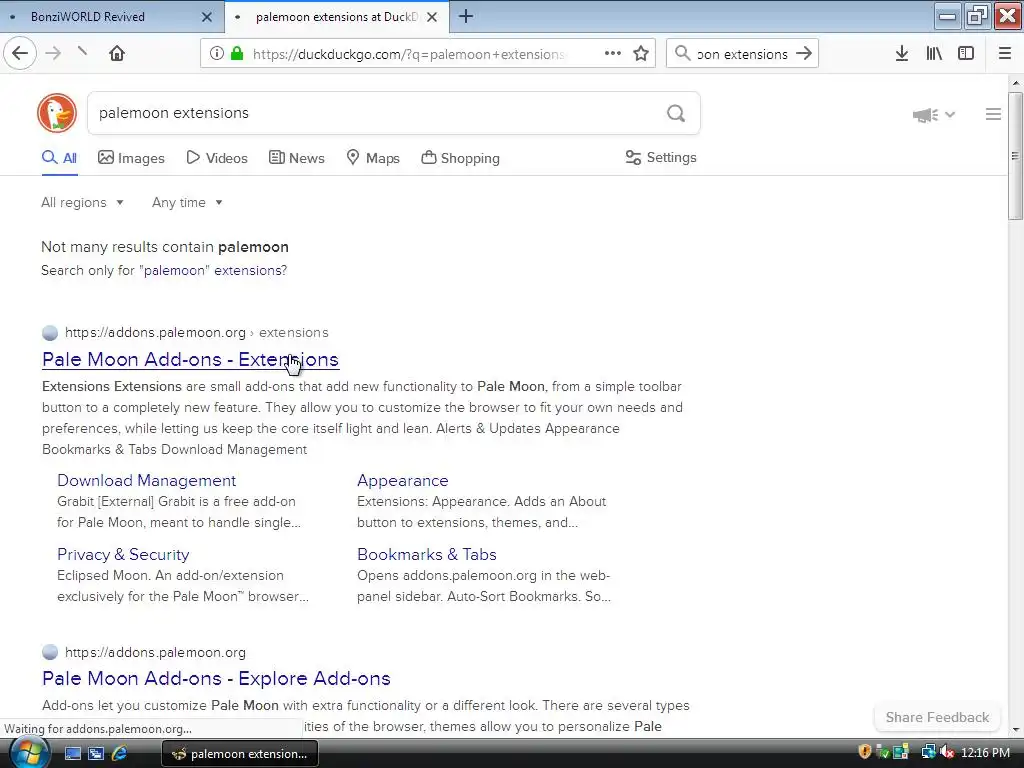The height and width of the screenshot is (768, 1024).
Task: Click the addons.palemoon.org › extensions URL text
Action: click(x=197, y=332)
